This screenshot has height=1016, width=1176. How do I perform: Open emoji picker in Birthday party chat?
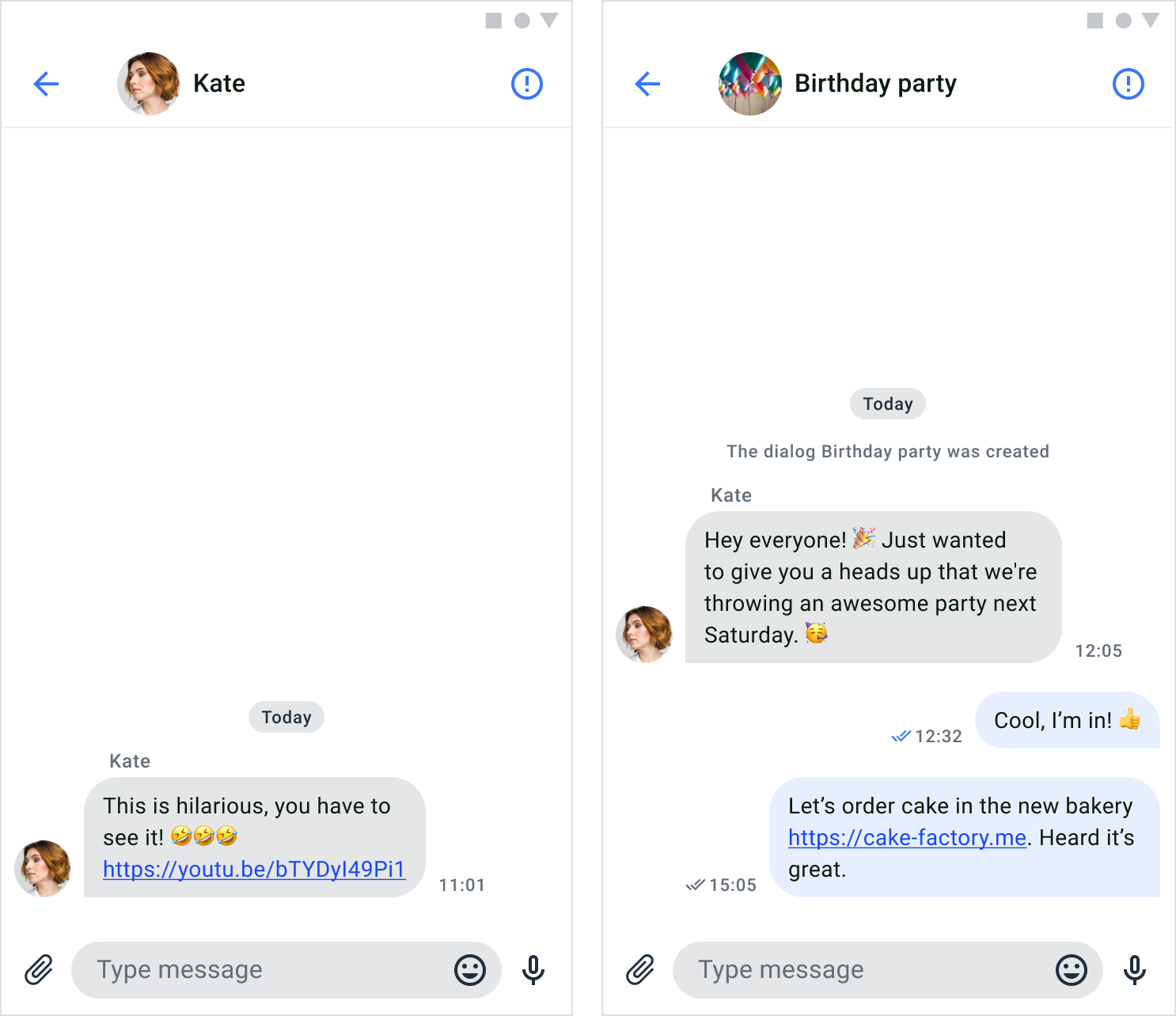point(1072,969)
